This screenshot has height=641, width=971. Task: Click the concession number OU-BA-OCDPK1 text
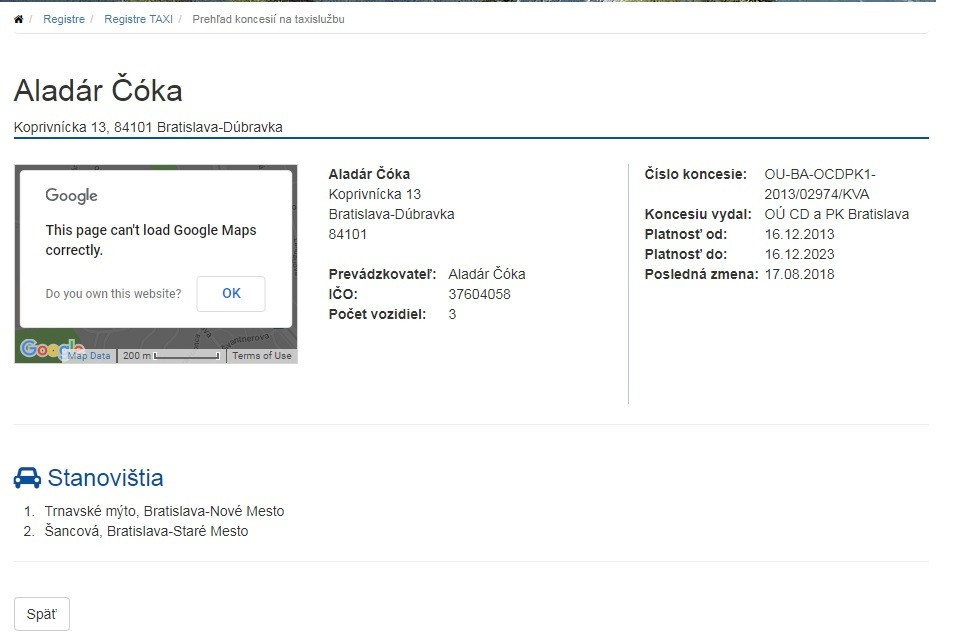click(x=820, y=174)
